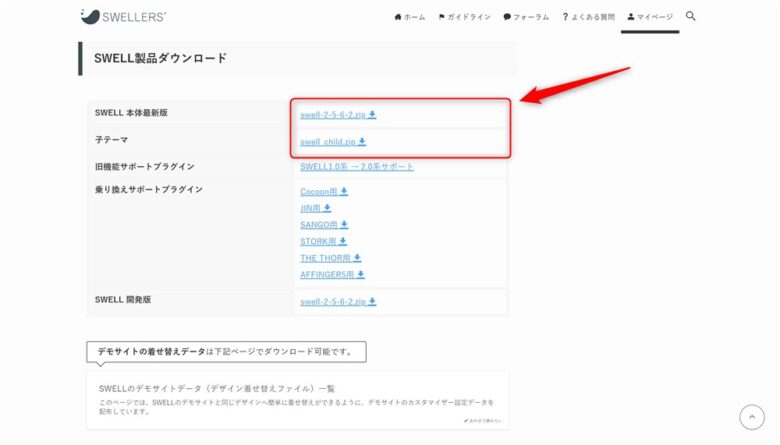The image size is (780, 445).
Task: Select the マイページ menu item
Action: [x=650, y=17]
